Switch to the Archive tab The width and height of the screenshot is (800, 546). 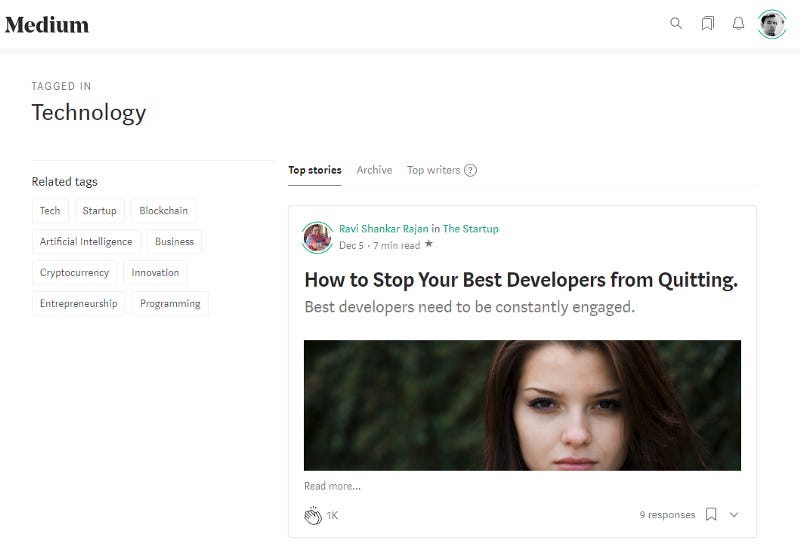[x=374, y=170]
